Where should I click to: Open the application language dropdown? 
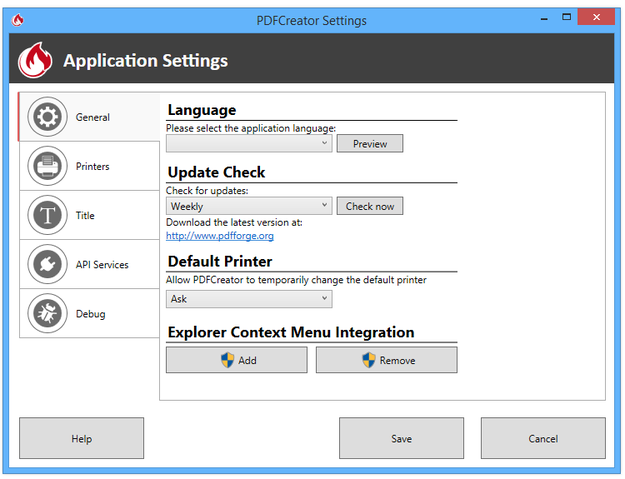point(249,143)
